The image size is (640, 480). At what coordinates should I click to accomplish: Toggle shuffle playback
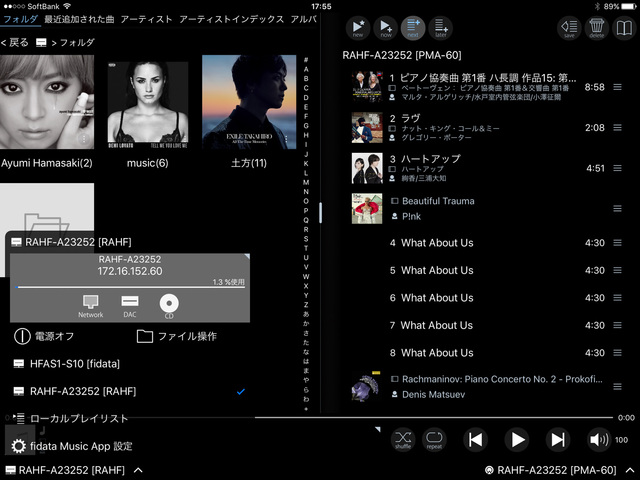tap(403, 440)
